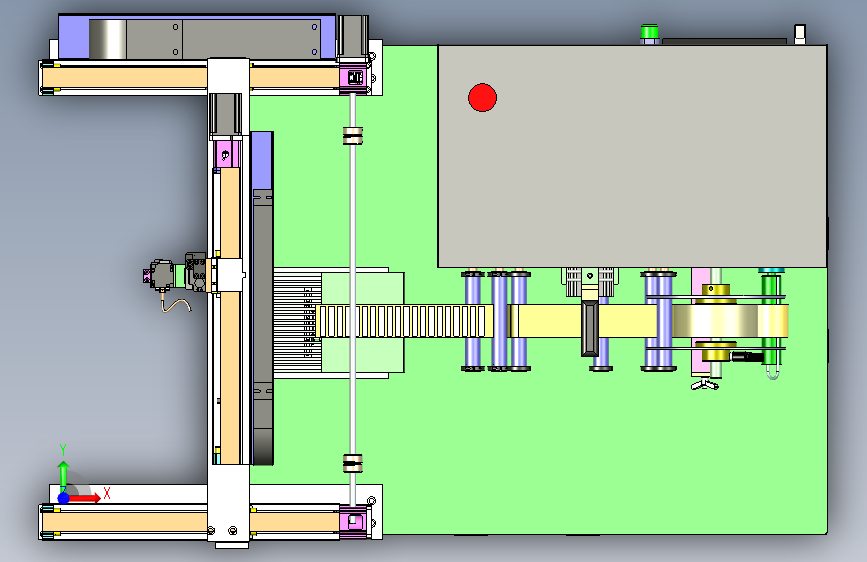Click the red X axis arrow

pyautogui.click(x=85, y=498)
